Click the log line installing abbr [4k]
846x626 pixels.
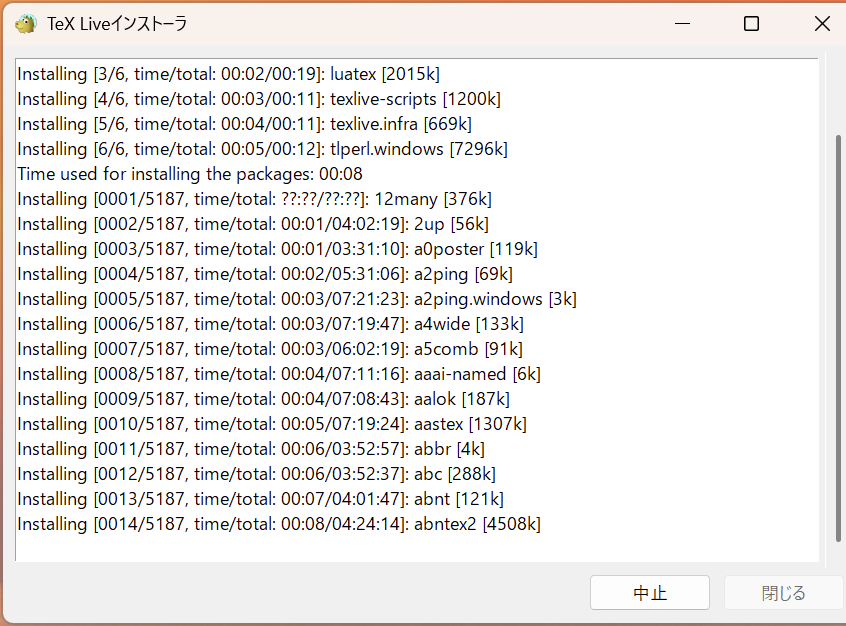point(251,449)
